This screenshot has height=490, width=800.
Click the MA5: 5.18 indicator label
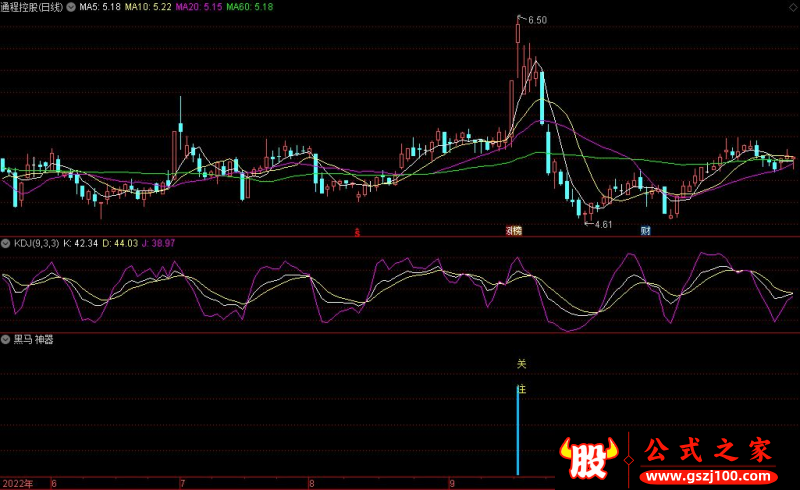[99, 7]
